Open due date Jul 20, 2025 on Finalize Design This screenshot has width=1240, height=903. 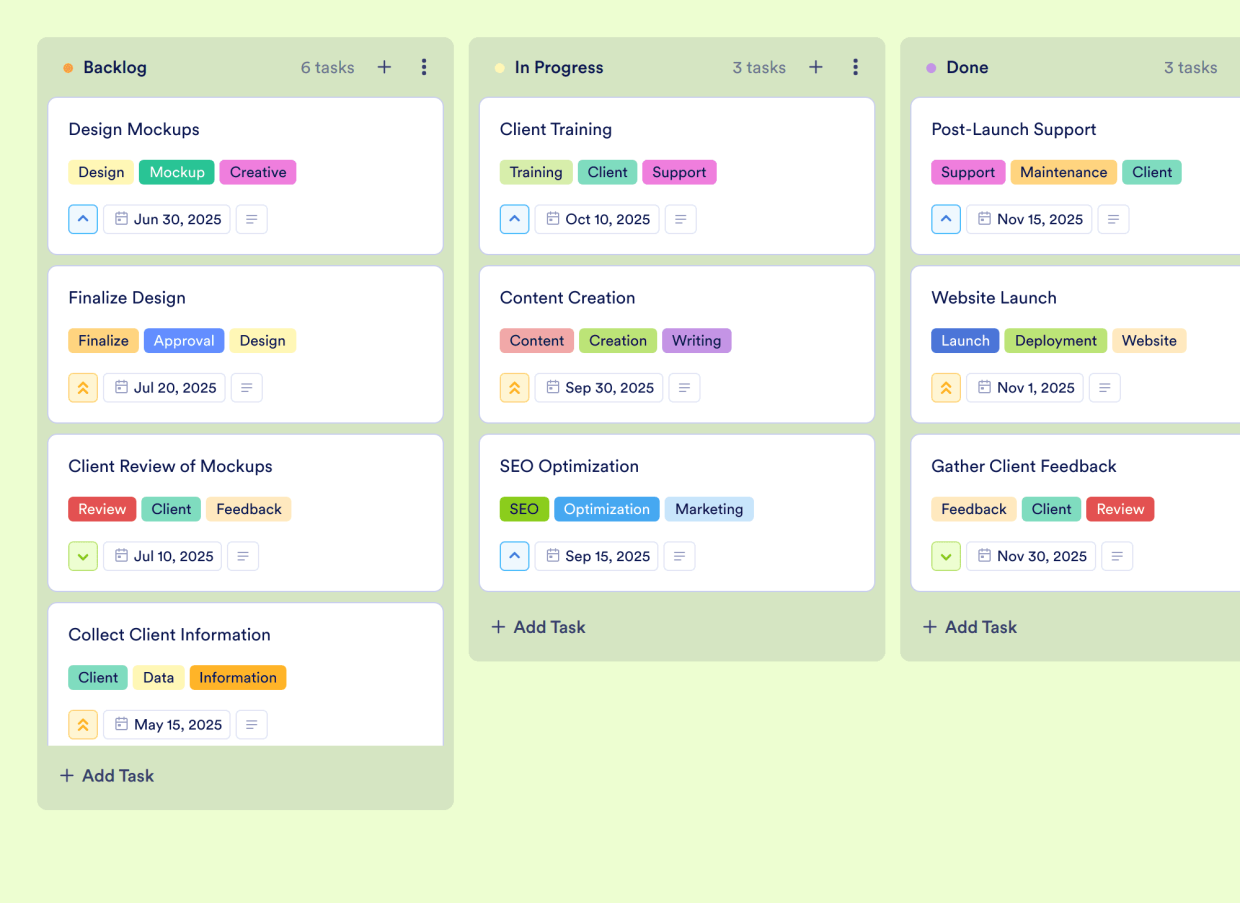pos(164,387)
